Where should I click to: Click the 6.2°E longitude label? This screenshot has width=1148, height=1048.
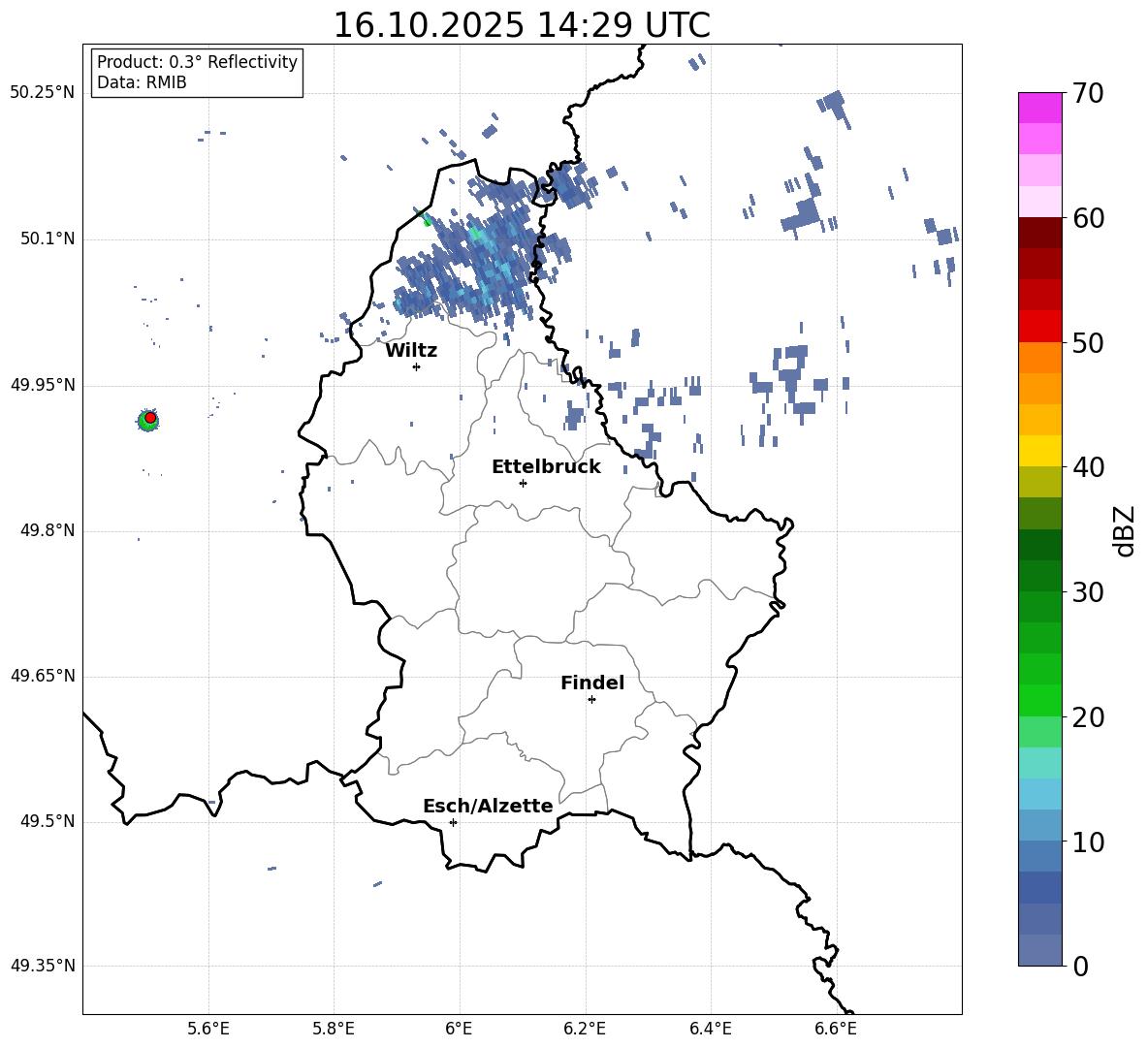[585, 1030]
